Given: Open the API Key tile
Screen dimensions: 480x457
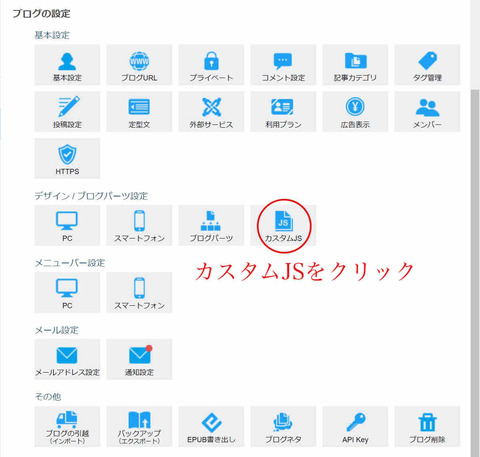Looking at the screenshot, I should (355, 427).
